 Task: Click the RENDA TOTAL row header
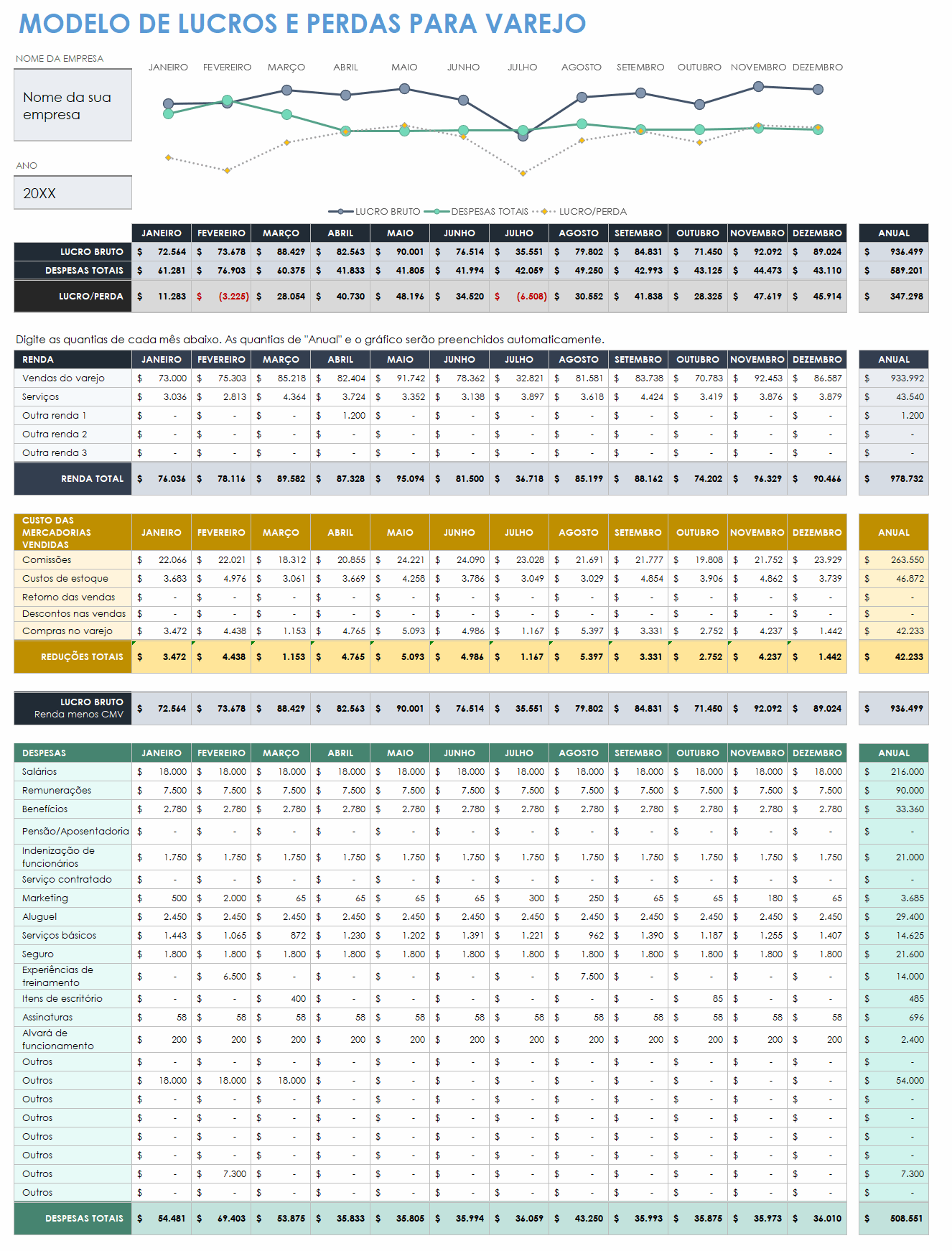pos(73,479)
